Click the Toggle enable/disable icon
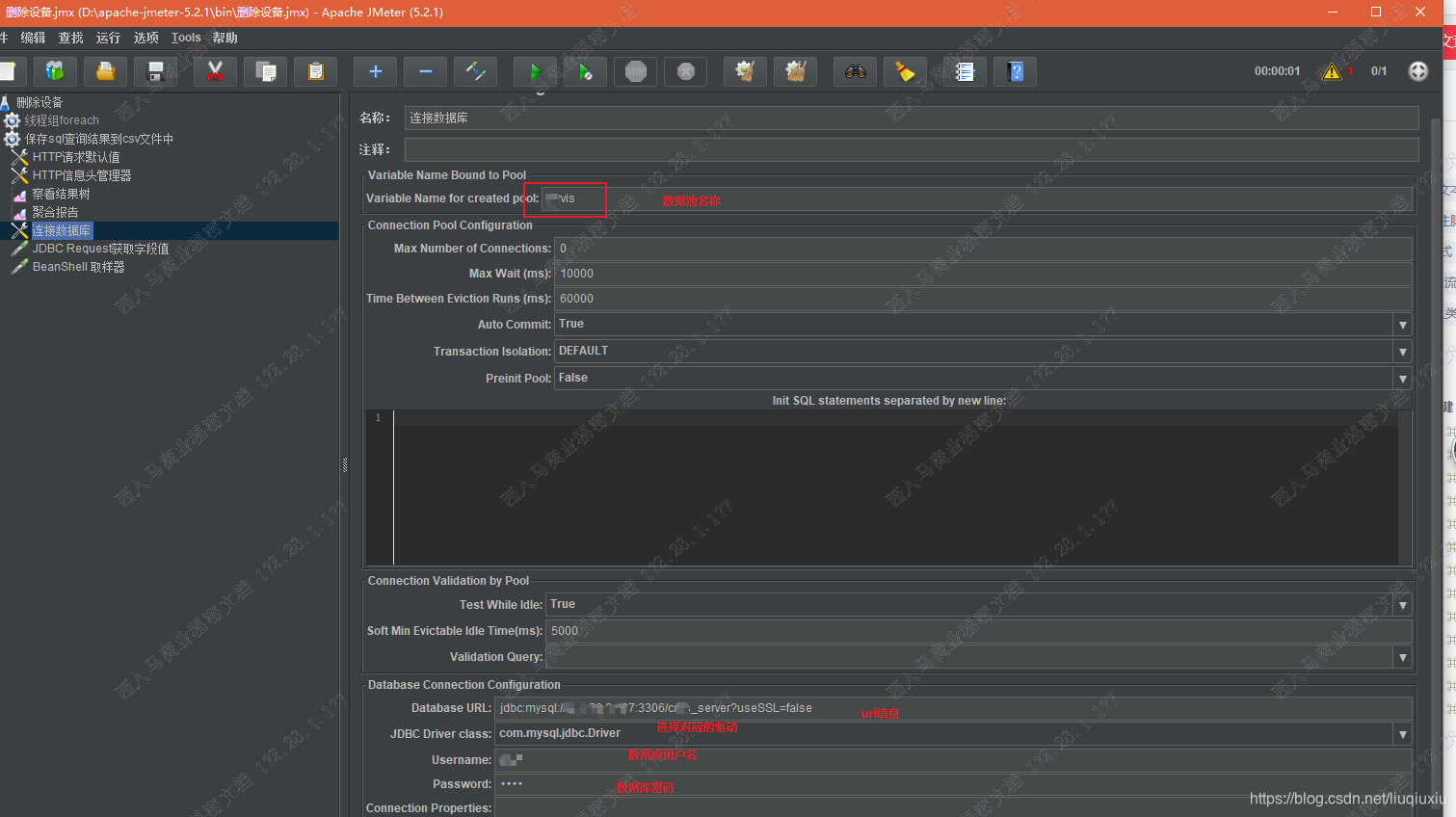This screenshot has width=1456, height=817. pyautogui.click(x=475, y=71)
